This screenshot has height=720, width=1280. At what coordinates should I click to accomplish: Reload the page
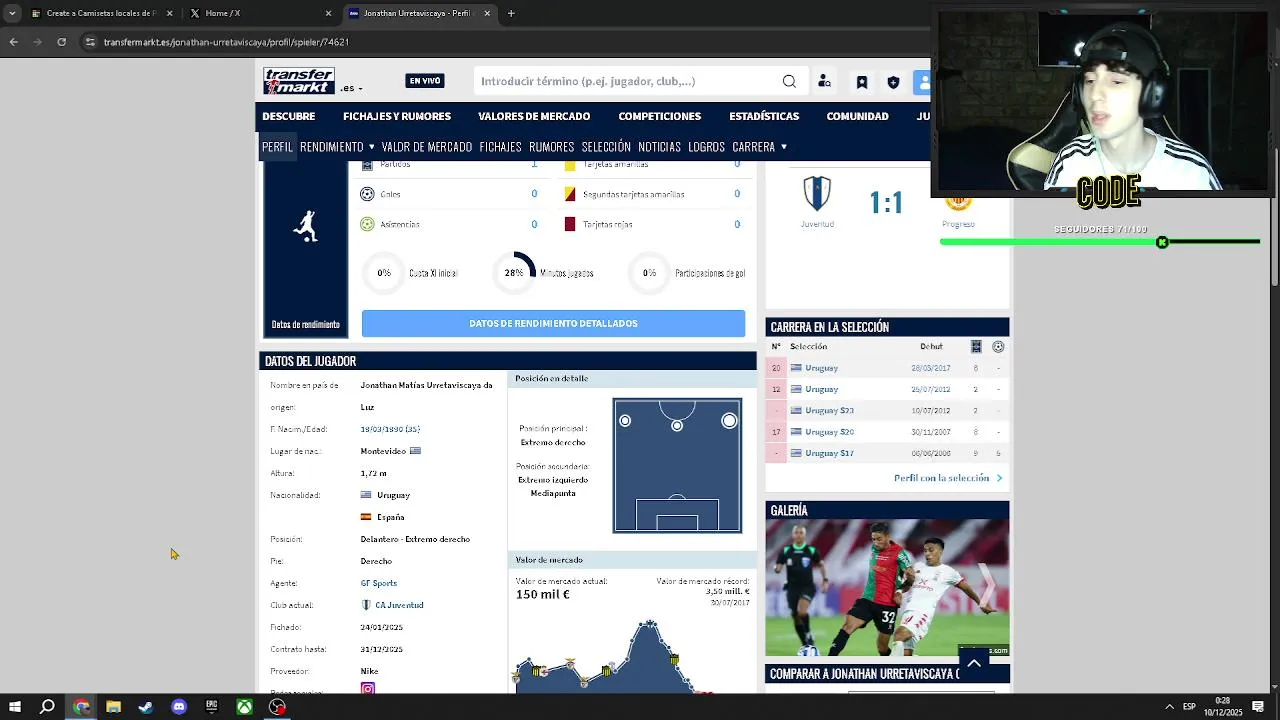(x=62, y=42)
